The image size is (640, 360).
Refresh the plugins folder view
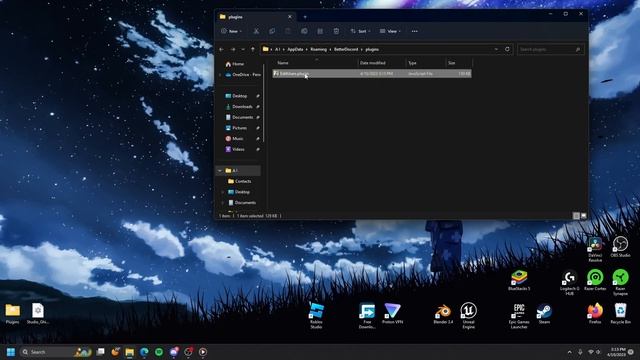coord(507,49)
